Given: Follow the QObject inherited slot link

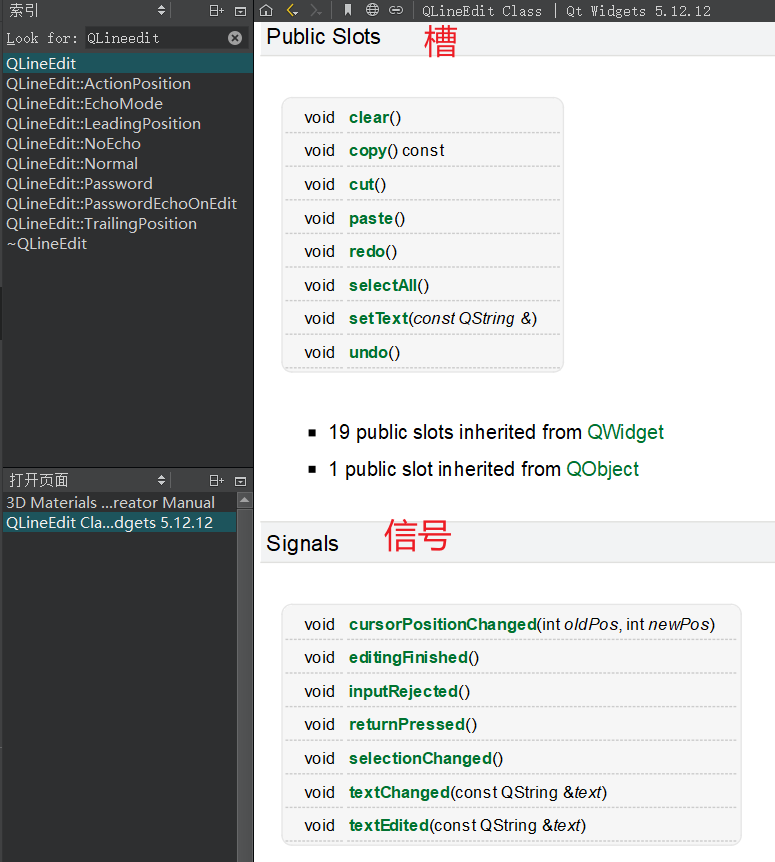Looking at the screenshot, I should [602, 469].
